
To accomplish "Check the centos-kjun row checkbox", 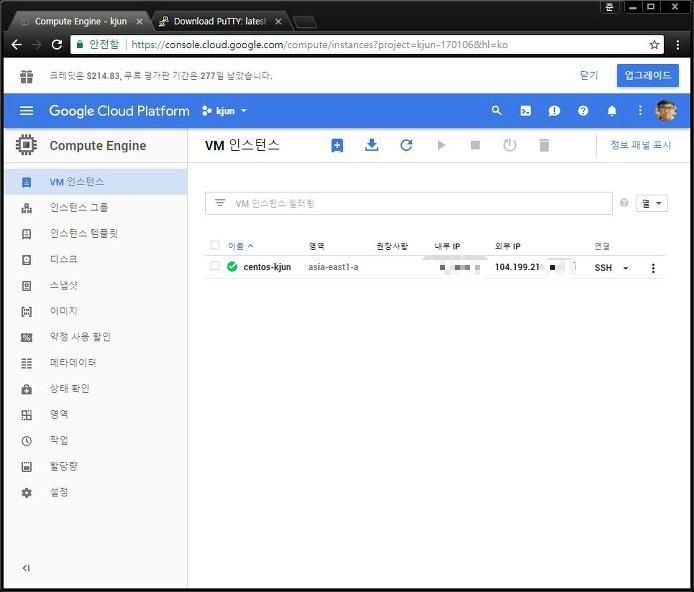I will (215, 266).
